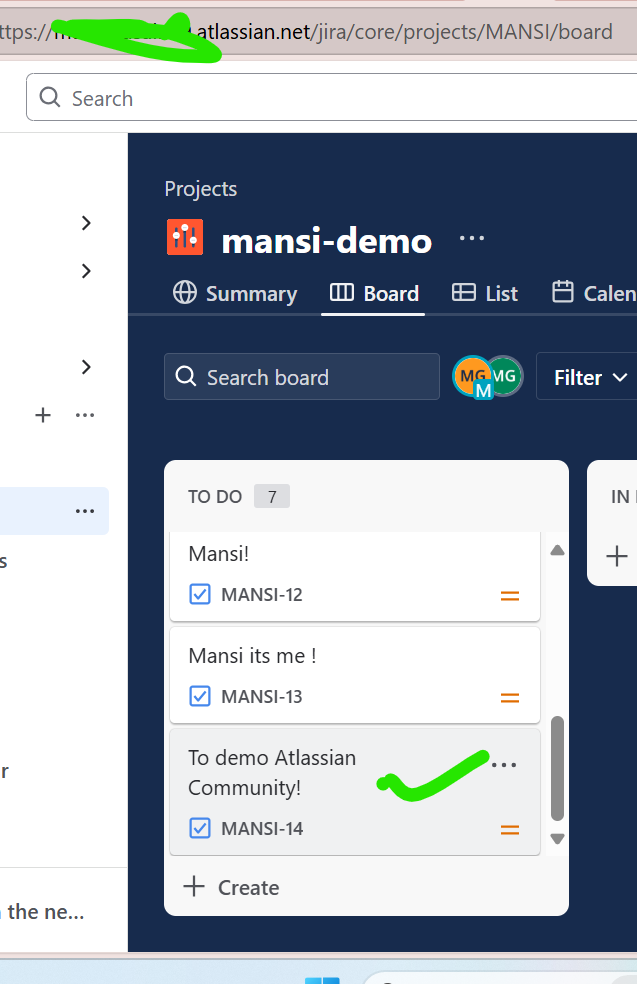637x984 pixels.
Task: Click the TO DO issue count badge 7
Action: click(272, 496)
